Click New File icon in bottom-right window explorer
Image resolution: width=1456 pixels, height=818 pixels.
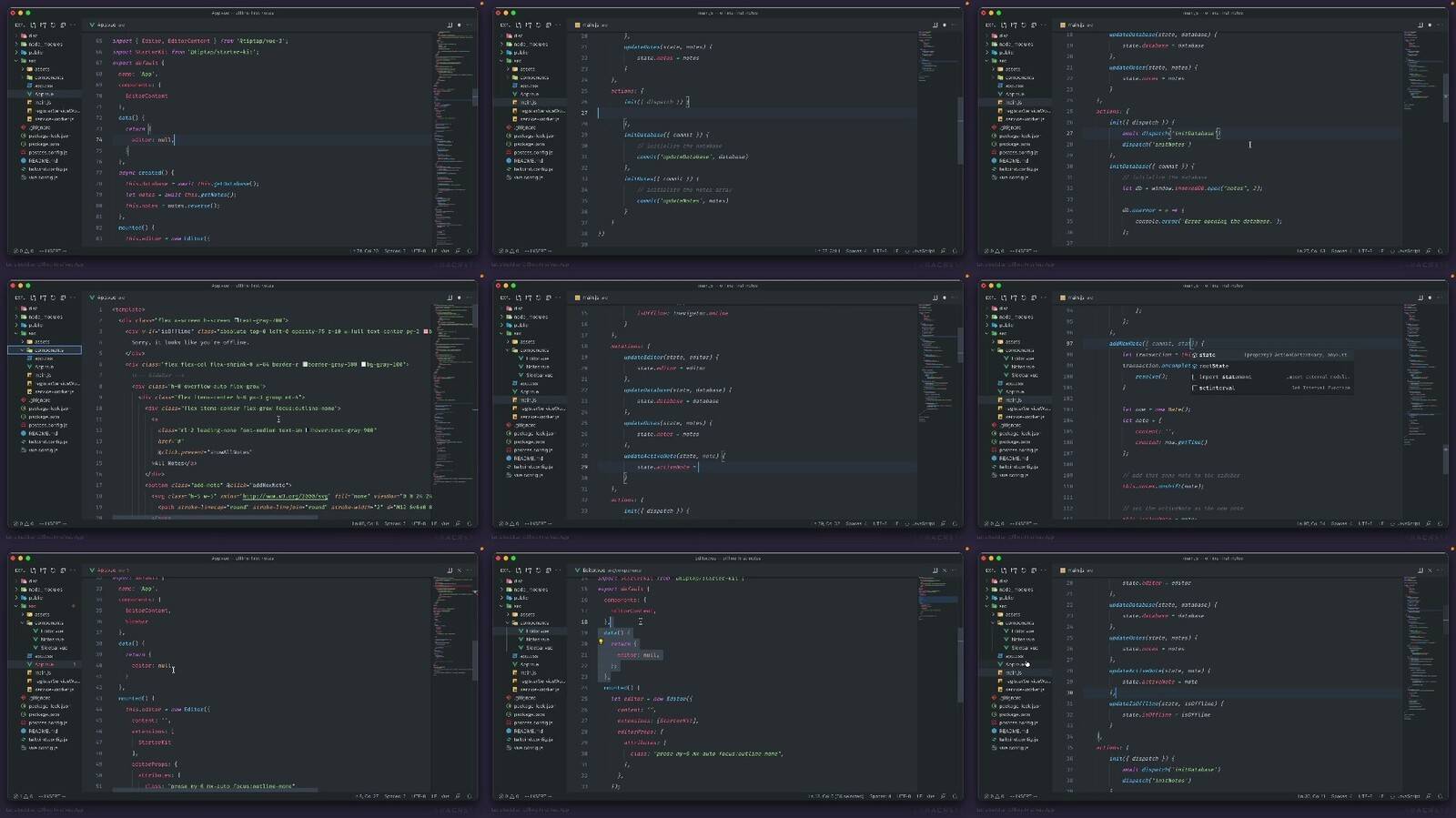[x=1003, y=571]
